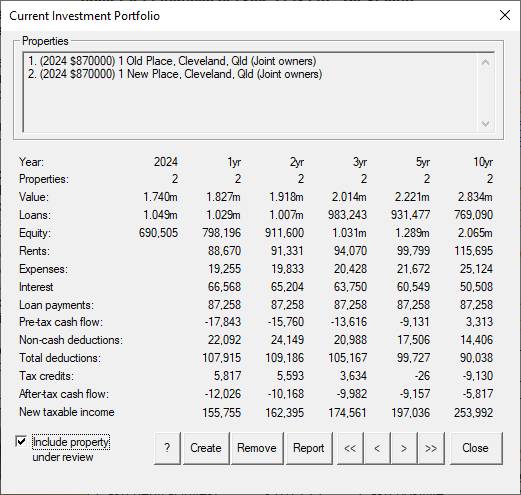521x495 pixels.
Task: Close dialog with X in title bar
Action: 505,15
